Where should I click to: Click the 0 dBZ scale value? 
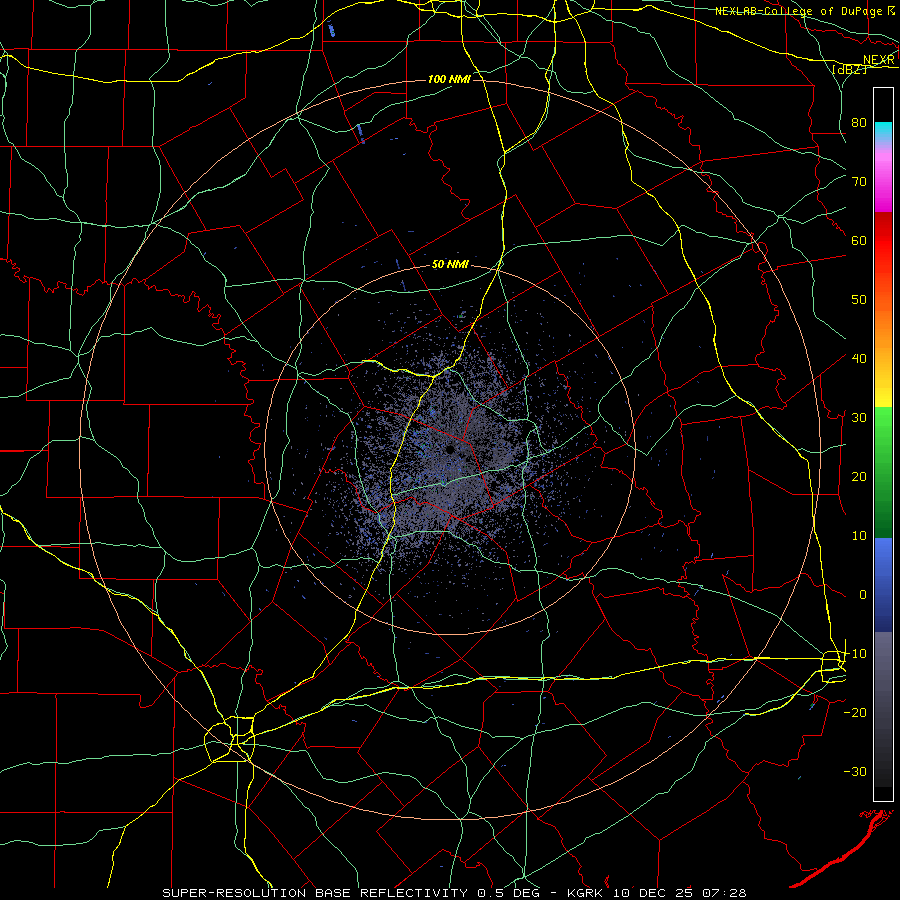pyautogui.click(x=863, y=595)
